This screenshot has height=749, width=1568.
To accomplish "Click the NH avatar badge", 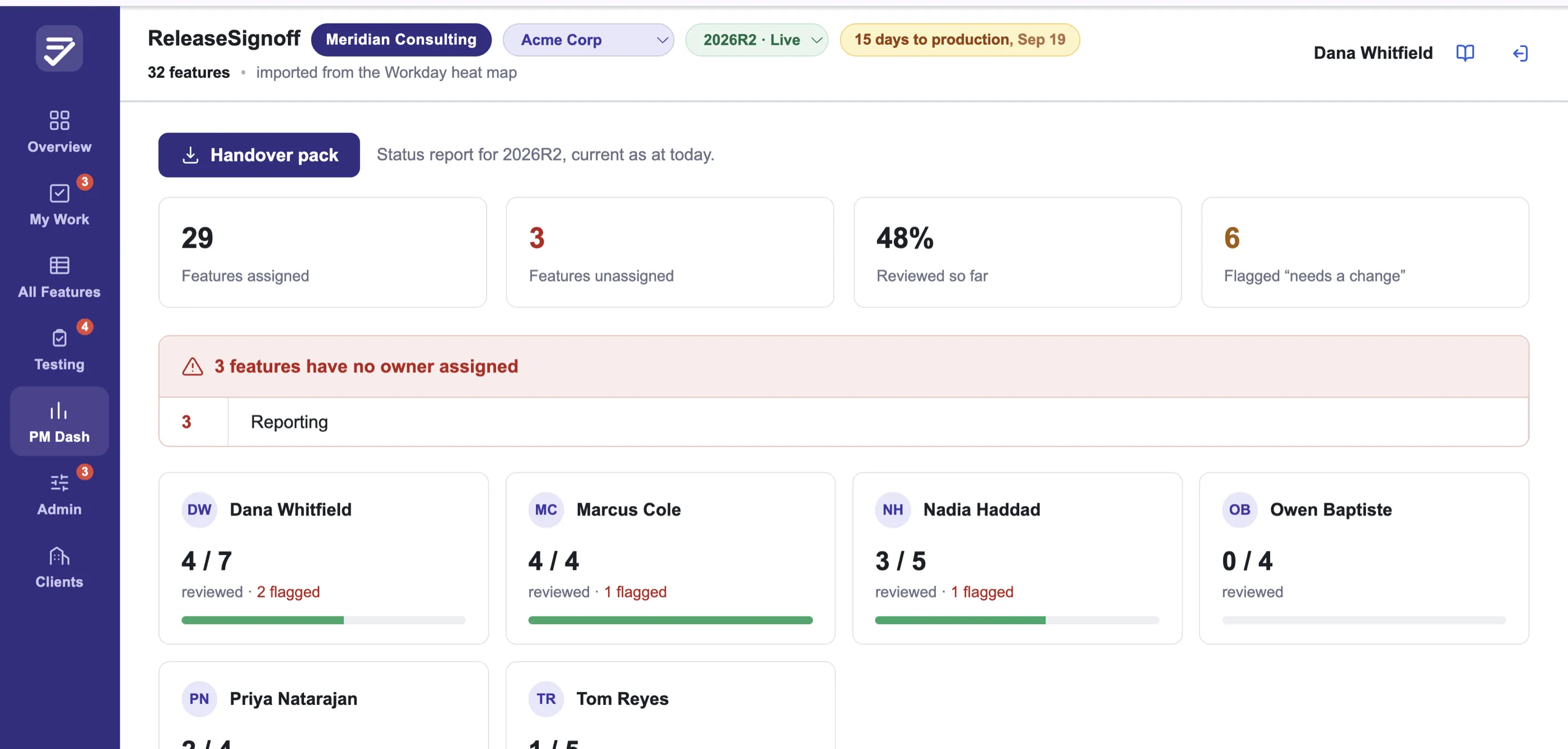I will tap(893, 510).
